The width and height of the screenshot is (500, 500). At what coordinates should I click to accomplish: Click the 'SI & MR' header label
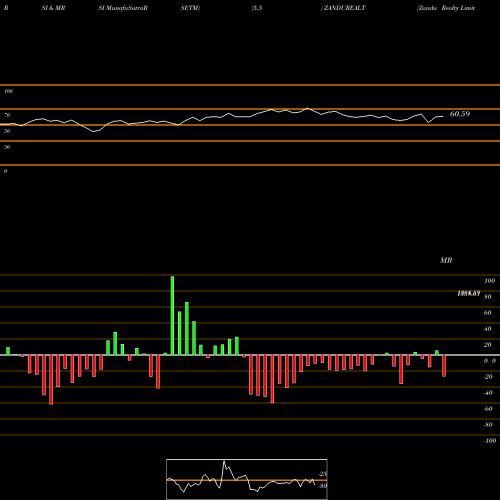click(53, 8)
